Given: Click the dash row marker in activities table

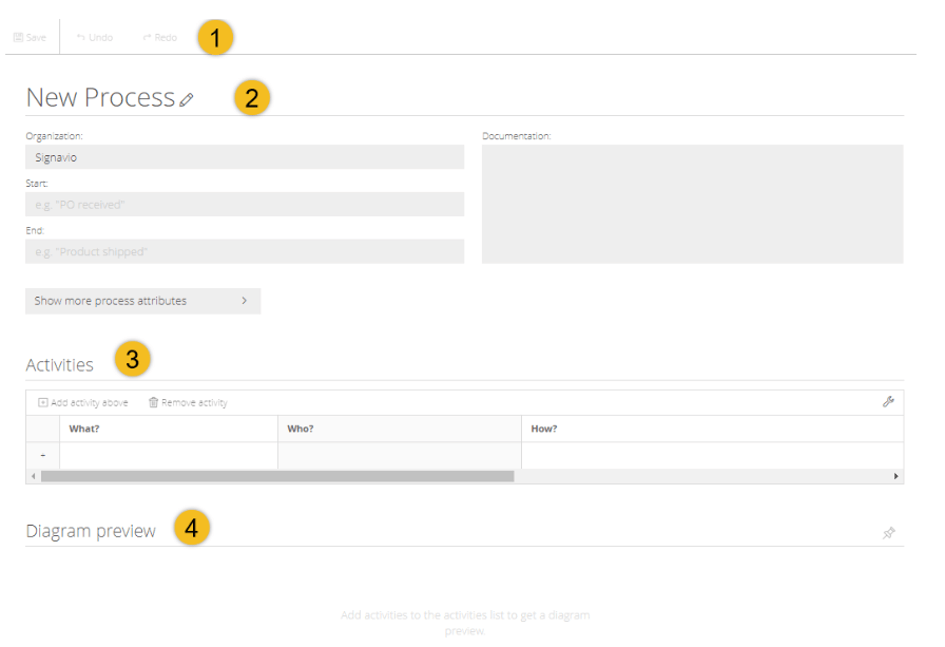Looking at the screenshot, I should pyautogui.click(x=43, y=455).
